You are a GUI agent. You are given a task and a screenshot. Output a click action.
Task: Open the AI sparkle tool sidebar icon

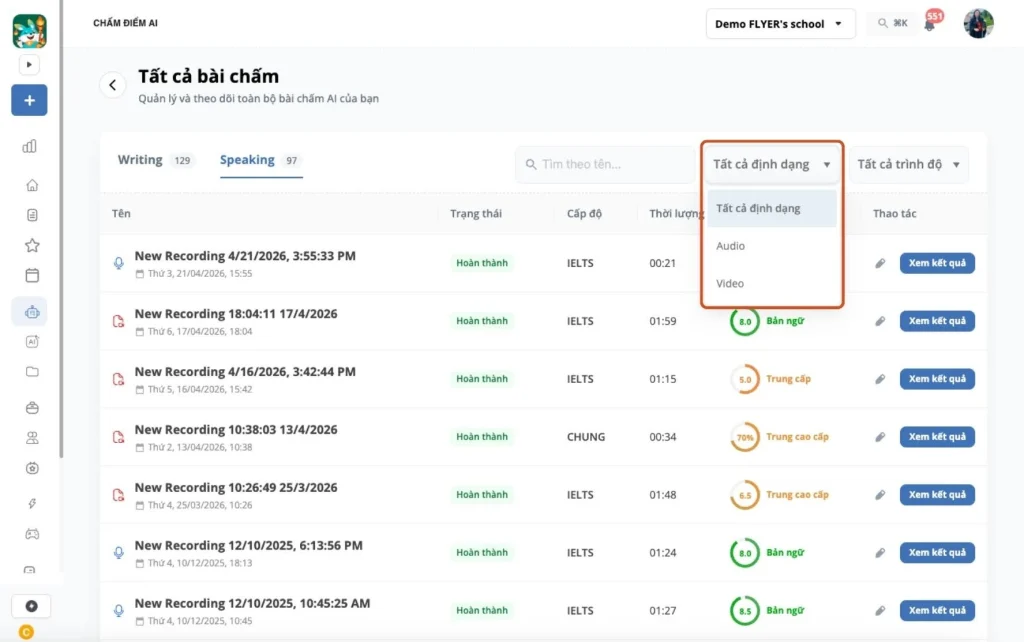32,342
